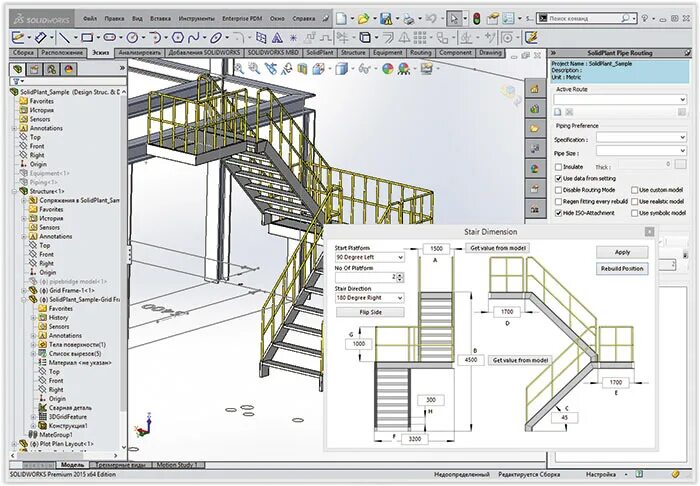The image size is (700, 486).
Task: Open the Stair Direction dropdown
Action: (370, 298)
